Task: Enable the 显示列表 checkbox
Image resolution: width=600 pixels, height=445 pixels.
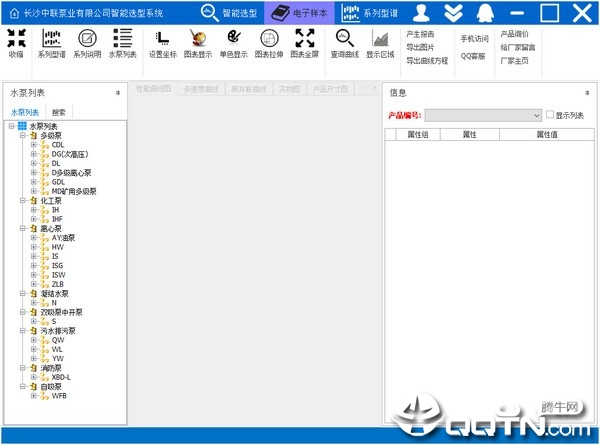Action: (x=550, y=114)
